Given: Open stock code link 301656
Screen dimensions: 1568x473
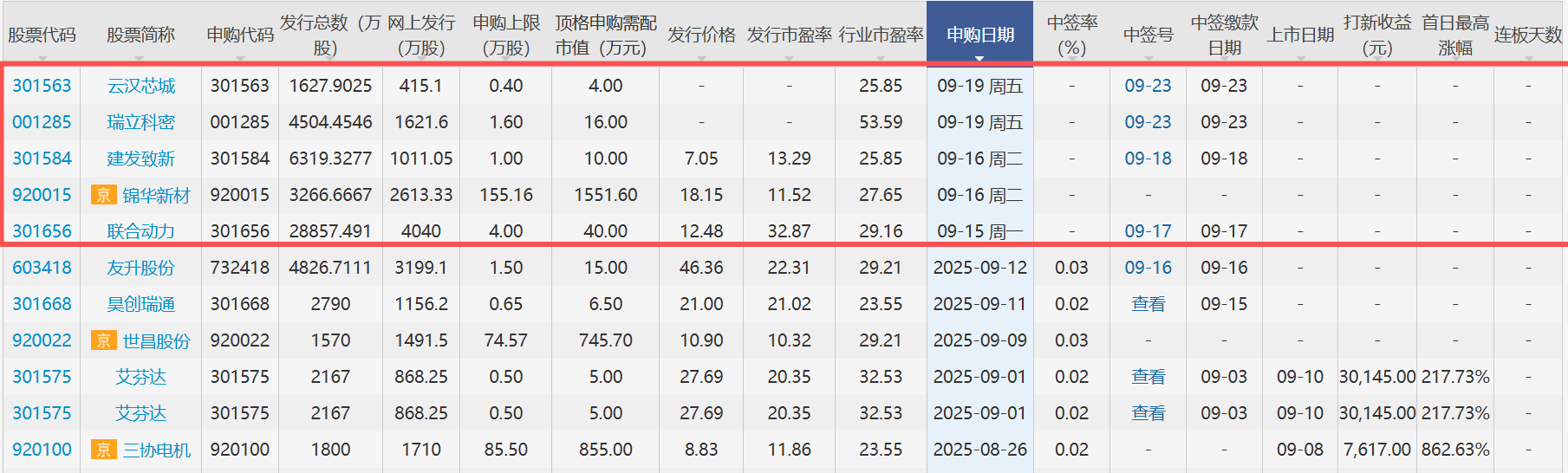Looking at the screenshot, I should coord(42,231).
